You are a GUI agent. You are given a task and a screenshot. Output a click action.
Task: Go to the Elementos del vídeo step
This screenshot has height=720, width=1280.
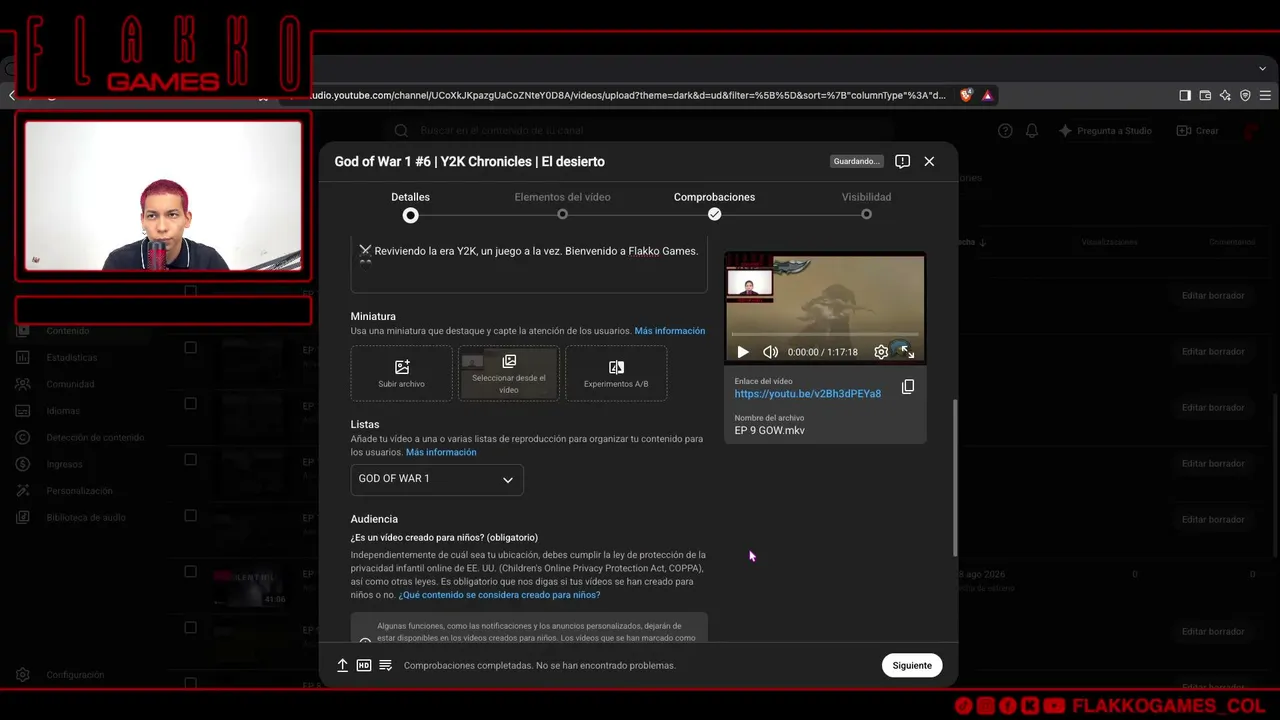coord(562,206)
